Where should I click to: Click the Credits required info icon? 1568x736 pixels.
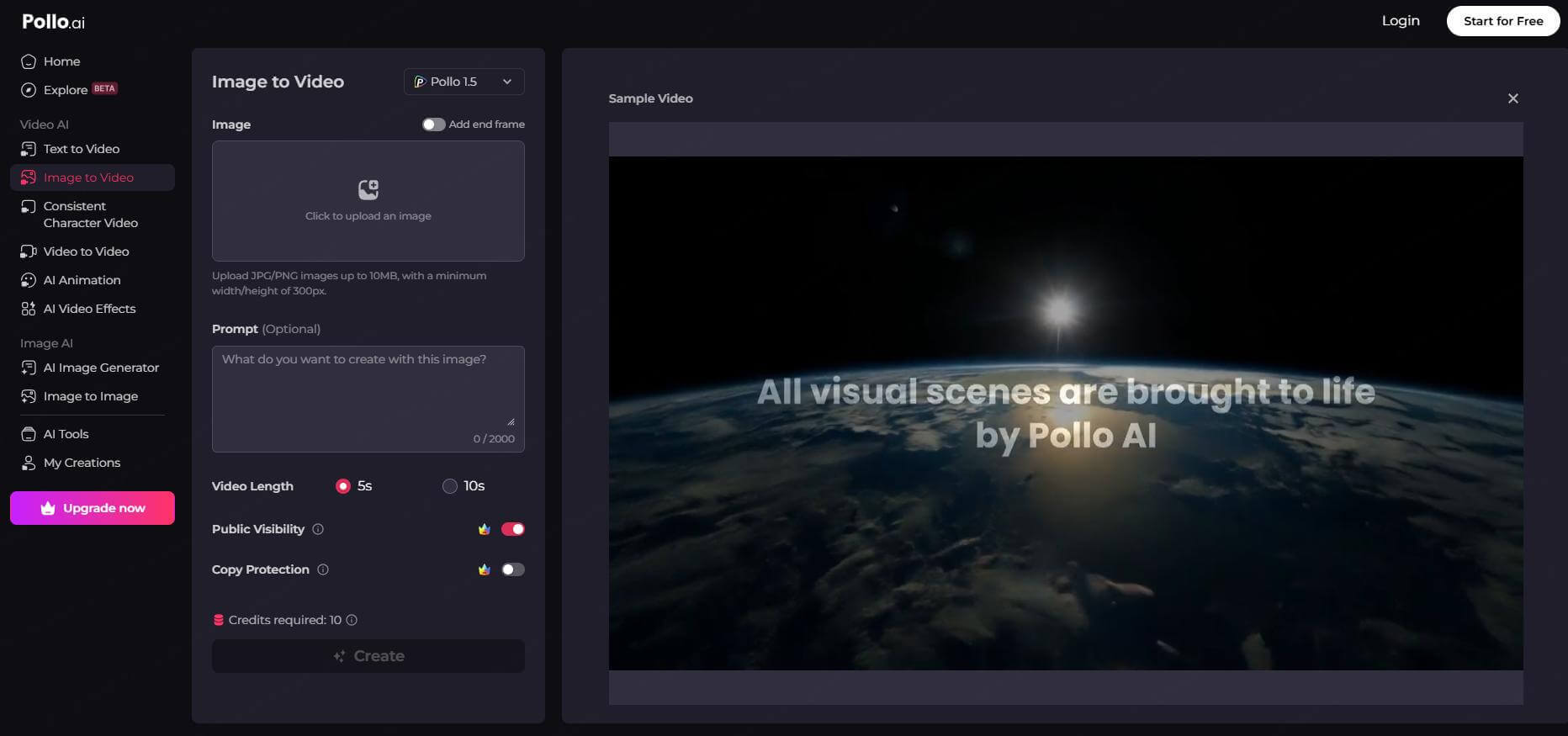352,620
